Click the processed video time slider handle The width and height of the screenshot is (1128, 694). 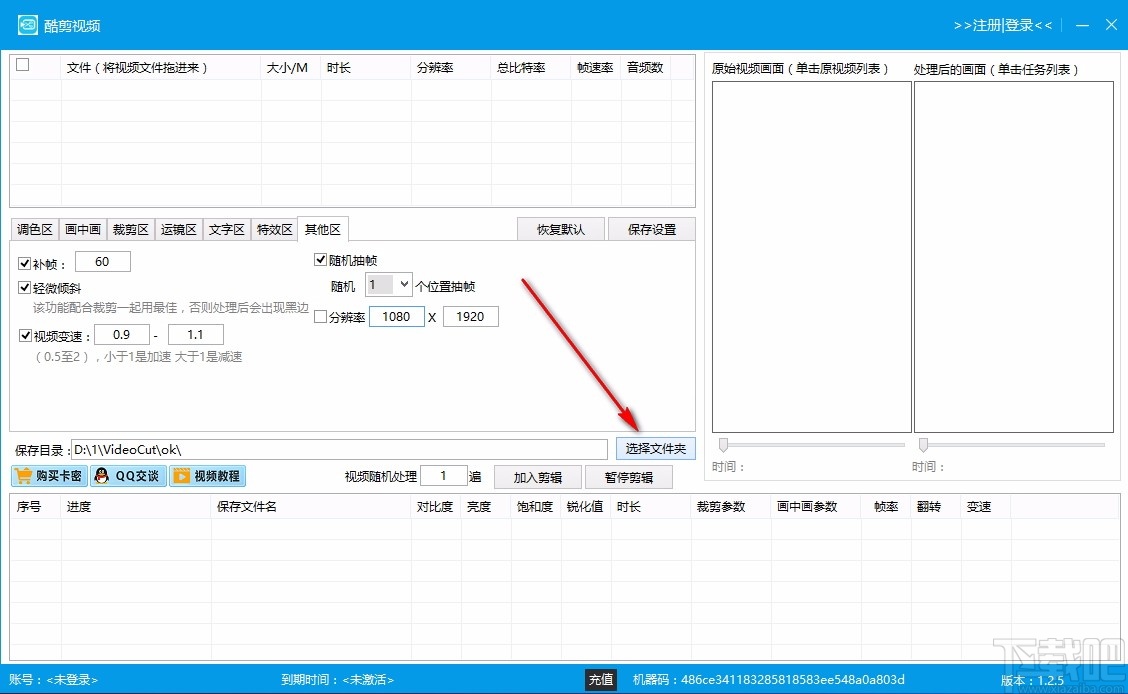point(924,444)
